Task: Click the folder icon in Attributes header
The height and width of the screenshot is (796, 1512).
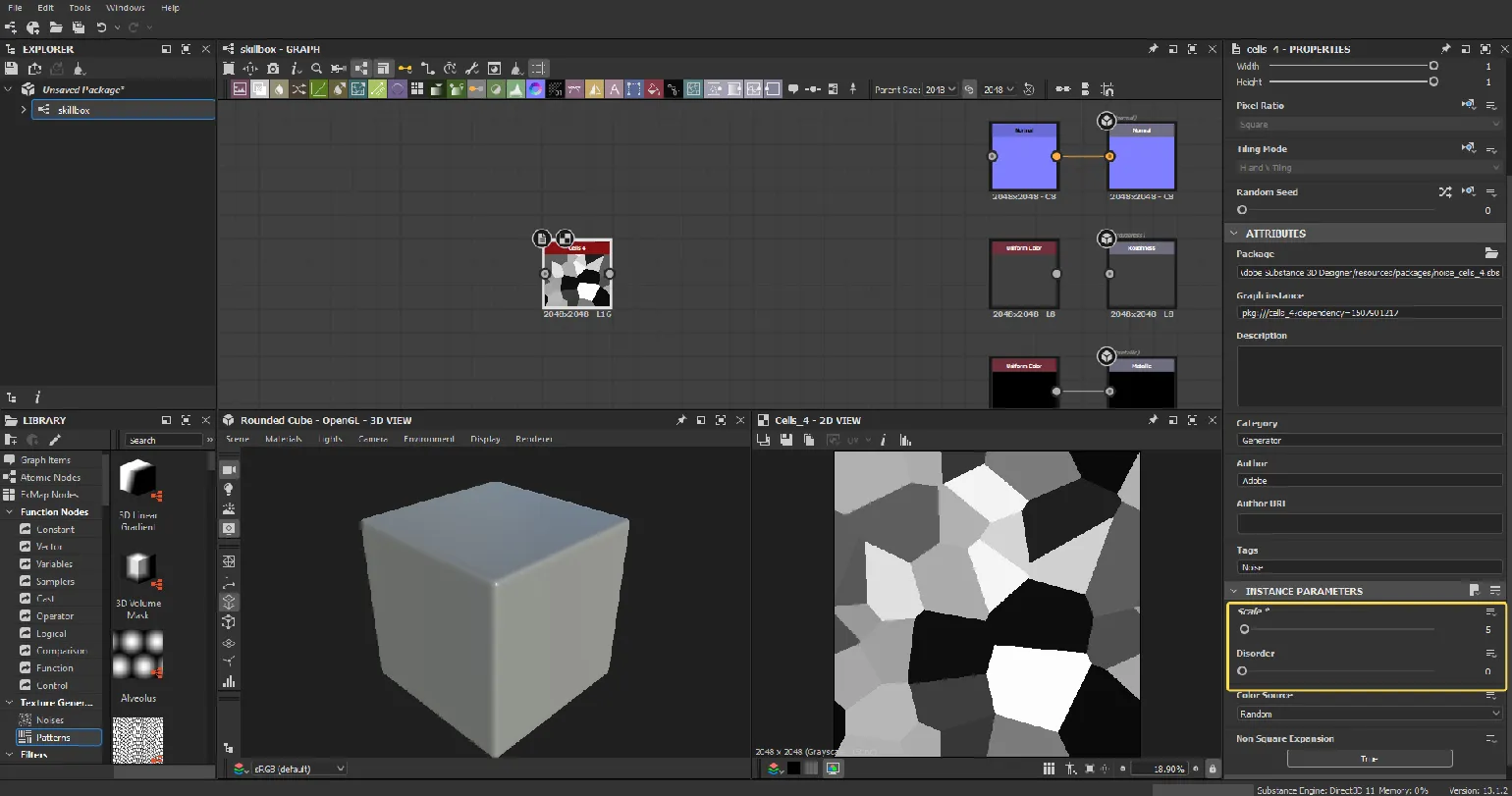Action: [x=1491, y=253]
